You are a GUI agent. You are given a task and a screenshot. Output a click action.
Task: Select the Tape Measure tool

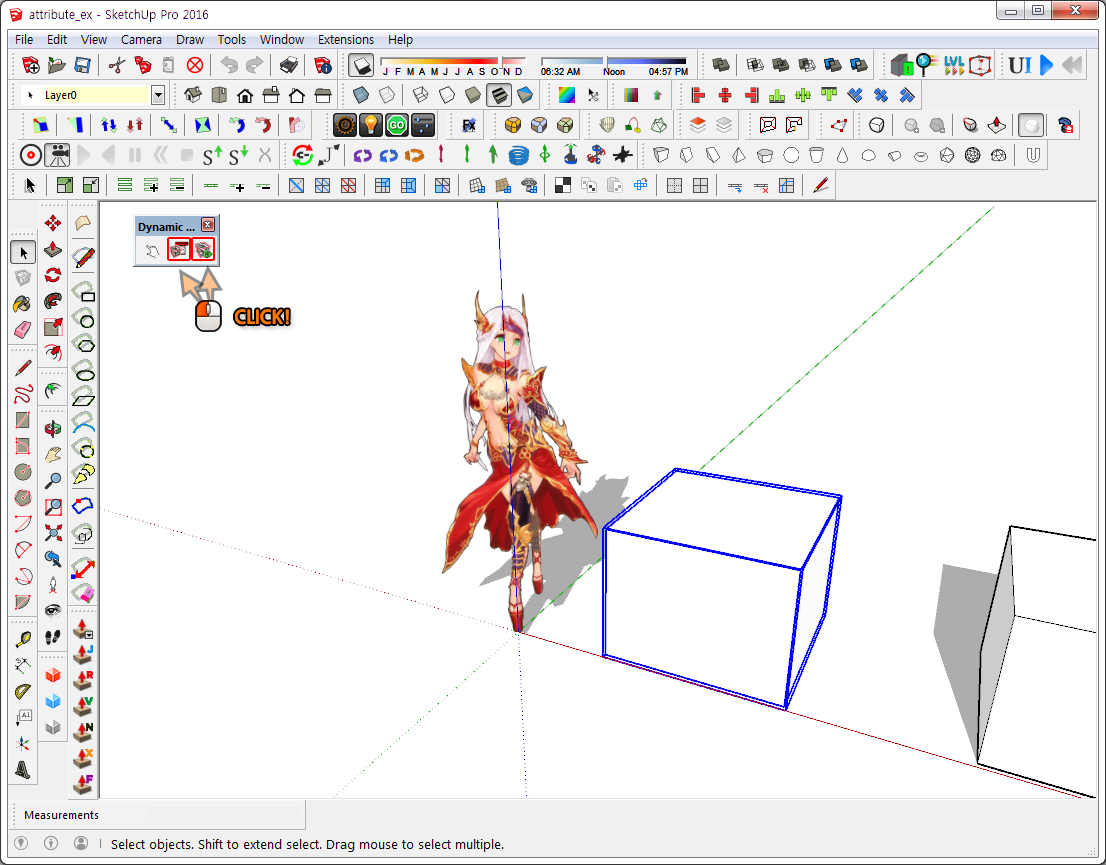pos(23,639)
